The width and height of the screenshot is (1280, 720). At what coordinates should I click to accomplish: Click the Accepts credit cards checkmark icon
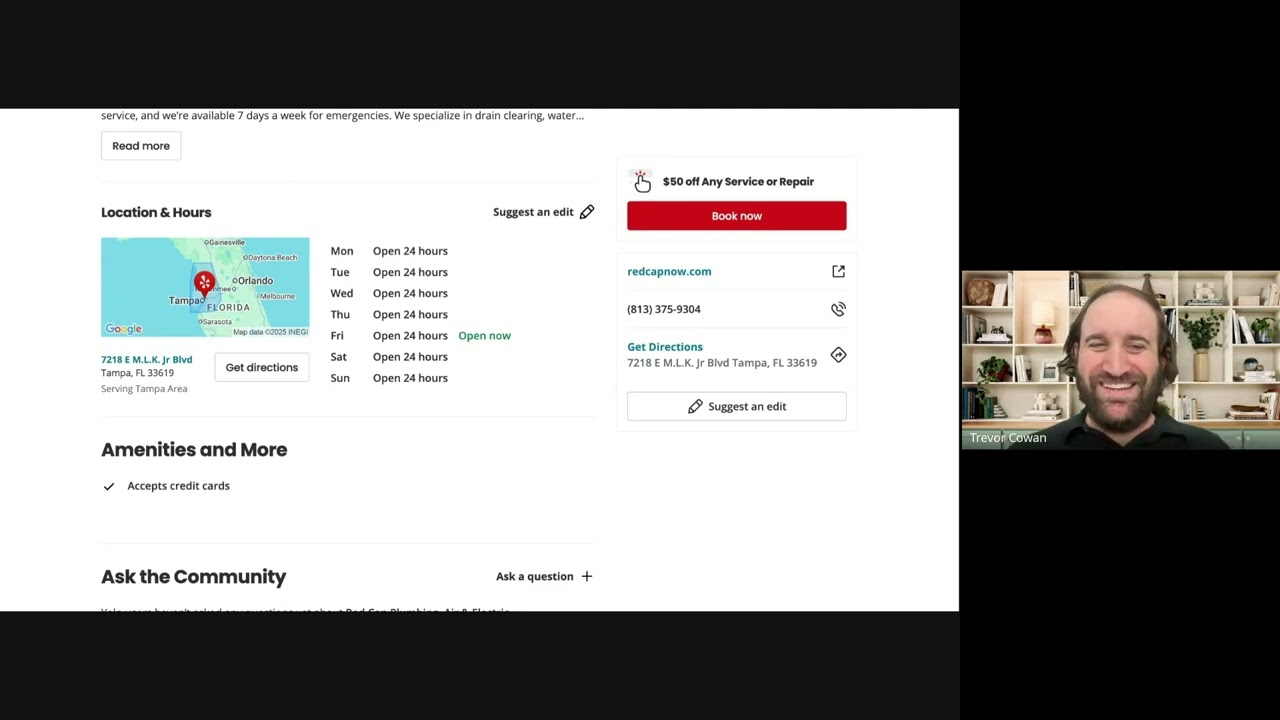[x=109, y=486]
